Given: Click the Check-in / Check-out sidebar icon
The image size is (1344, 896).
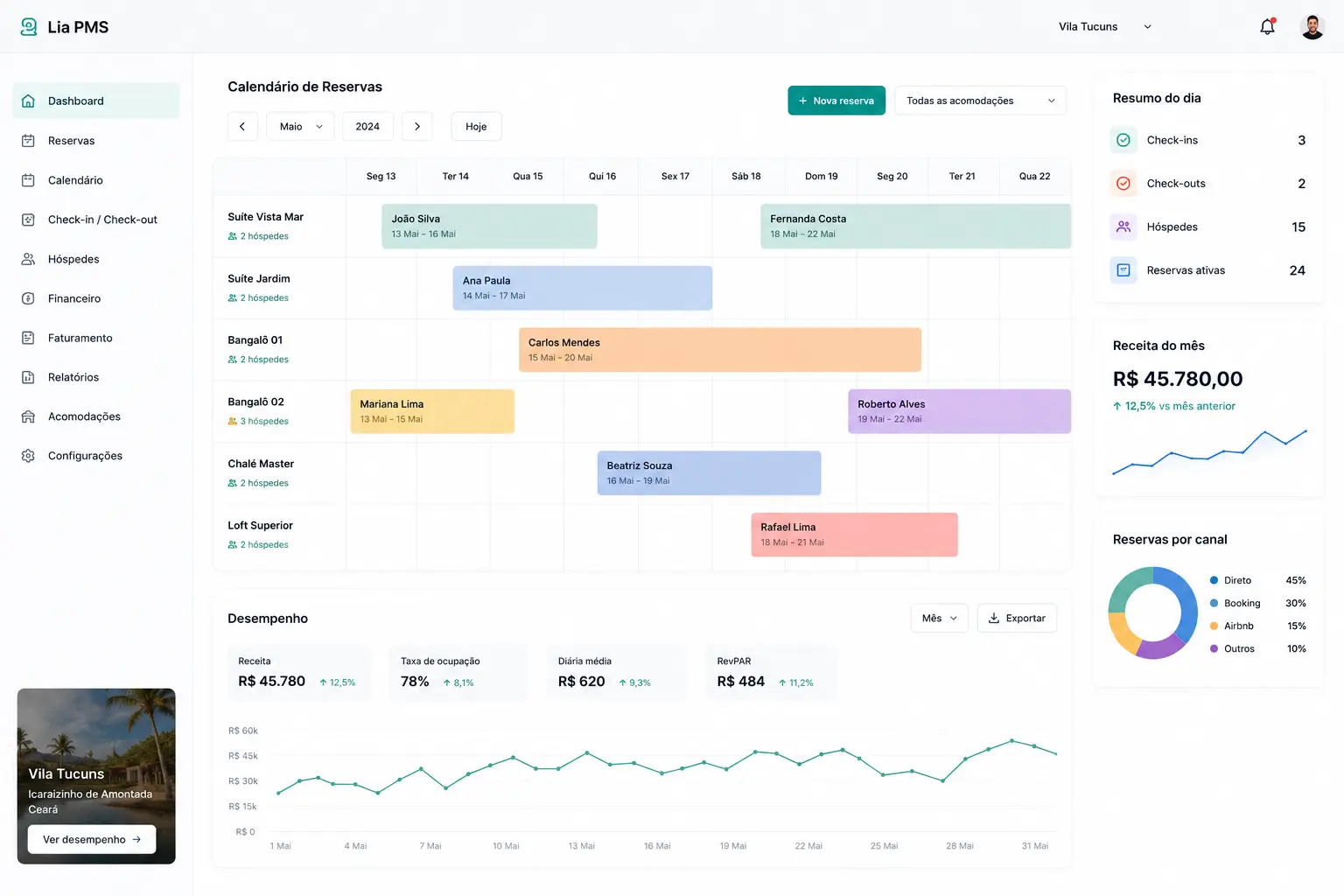Looking at the screenshot, I should coord(28,220).
